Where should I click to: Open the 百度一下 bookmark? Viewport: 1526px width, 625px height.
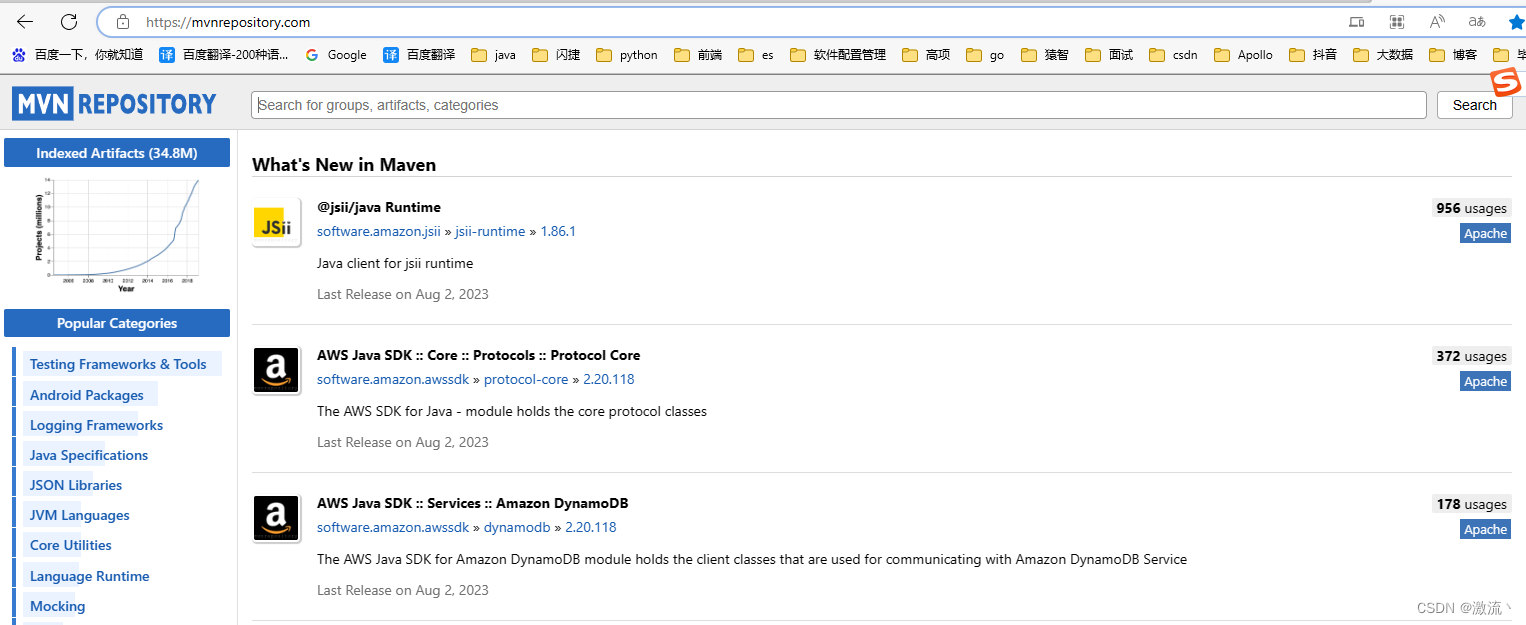click(x=77, y=55)
